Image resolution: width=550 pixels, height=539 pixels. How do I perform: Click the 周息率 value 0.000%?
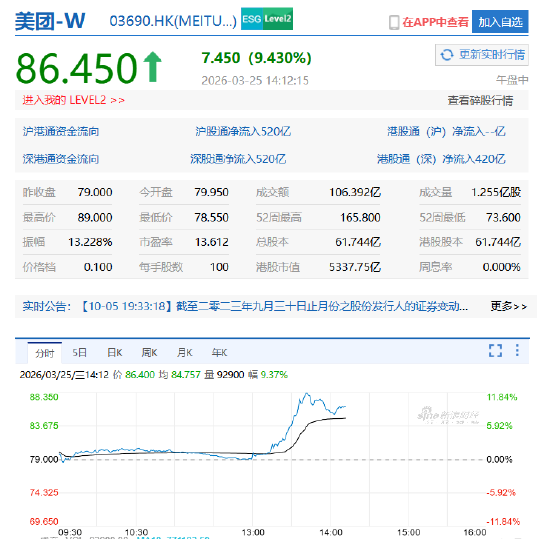[x=502, y=267]
